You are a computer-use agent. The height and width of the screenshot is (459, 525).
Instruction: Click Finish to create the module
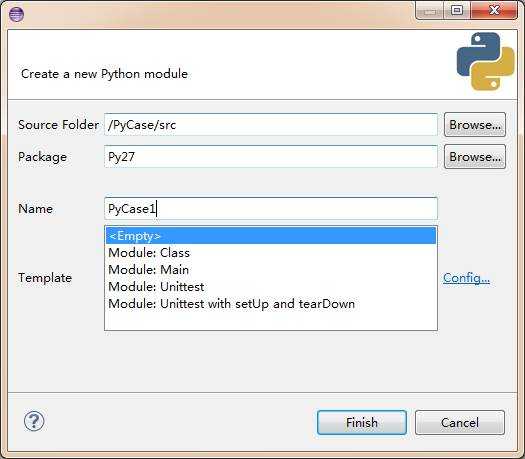pyautogui.click(x=362, y=423)
